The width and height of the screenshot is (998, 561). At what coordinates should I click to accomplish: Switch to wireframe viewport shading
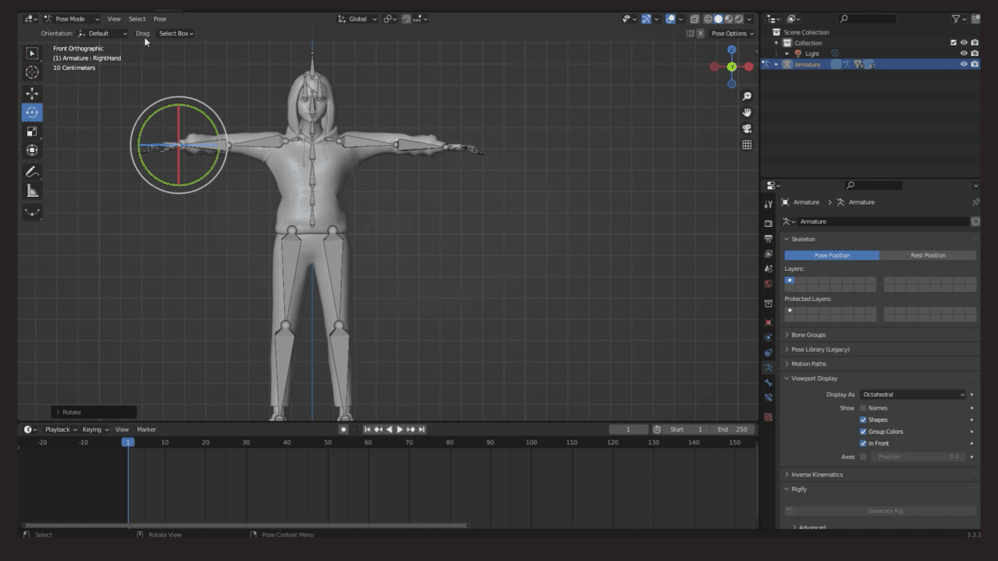click(708, 19)
